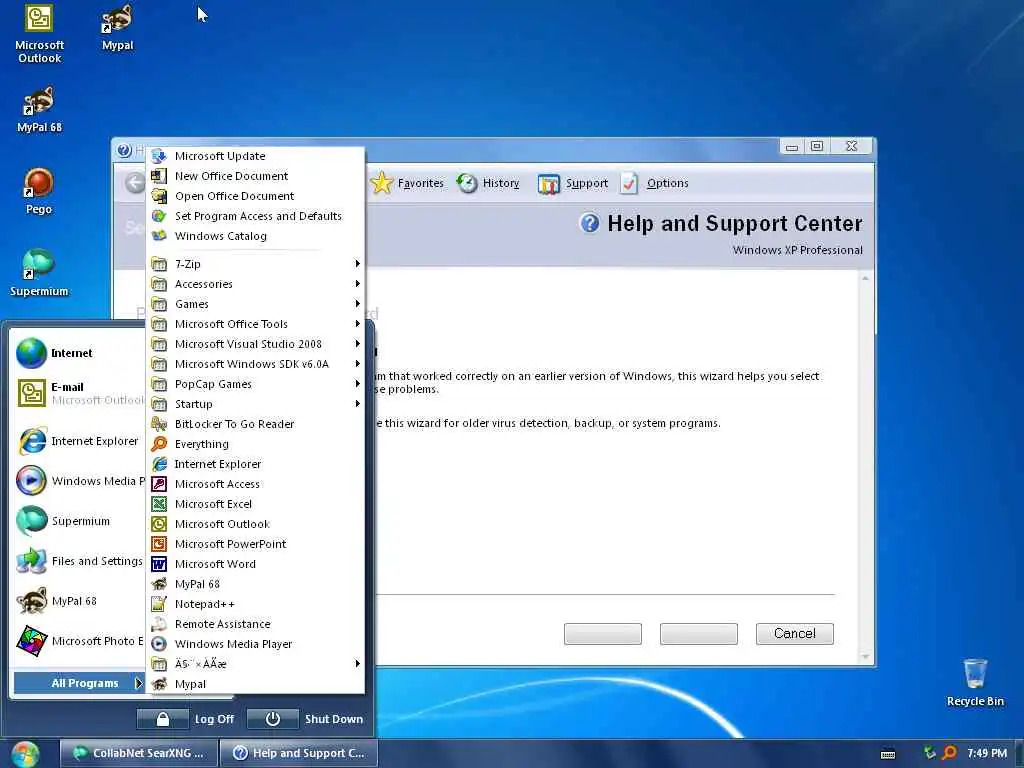Open Remote Assistance
The height and width of the screenshot is (768, 1024).
[255, 624]
